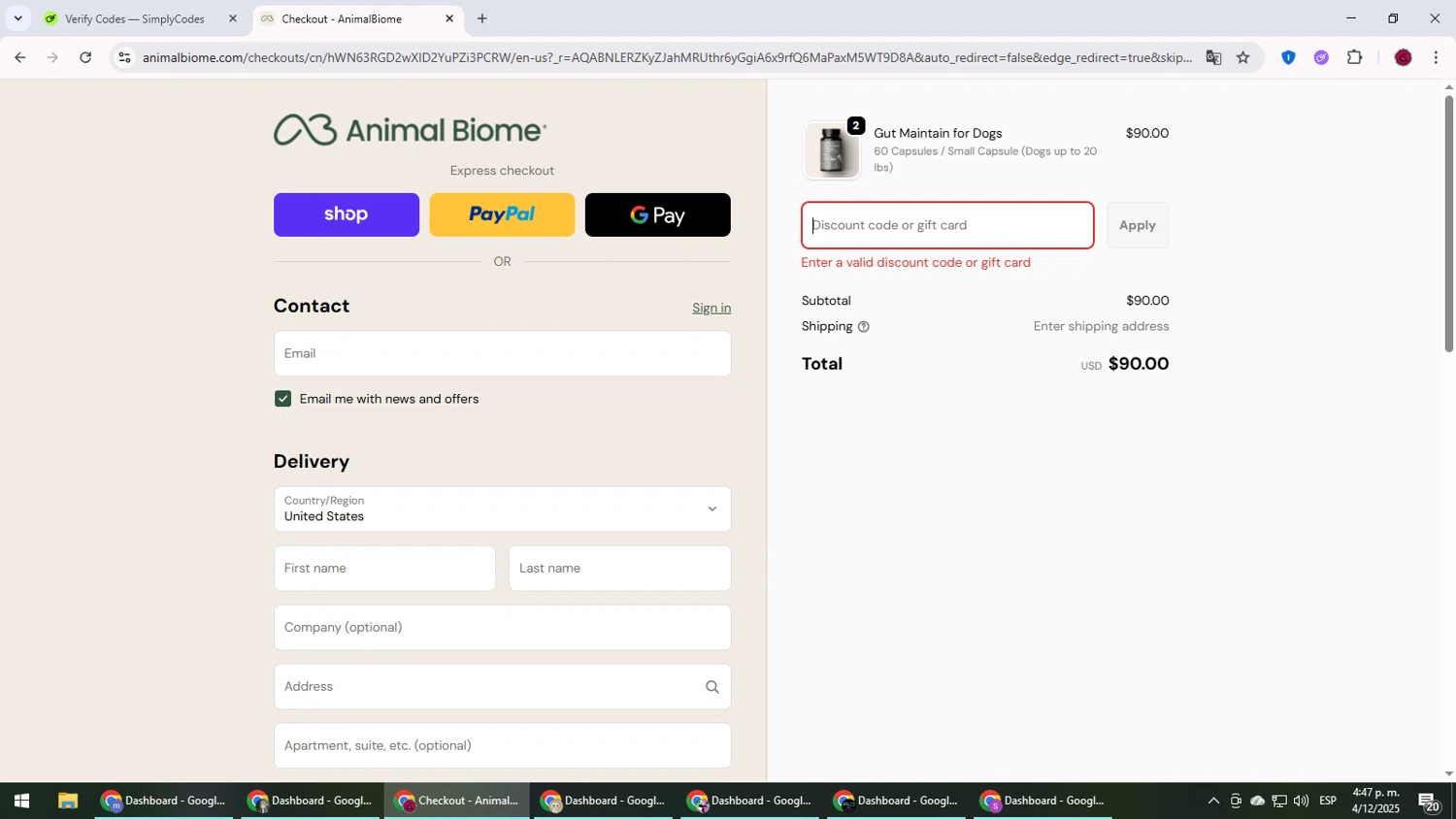Screen dimensions: 1456x819
Task: Click the Company (optional) field
Action: click(x=502, y=628)
